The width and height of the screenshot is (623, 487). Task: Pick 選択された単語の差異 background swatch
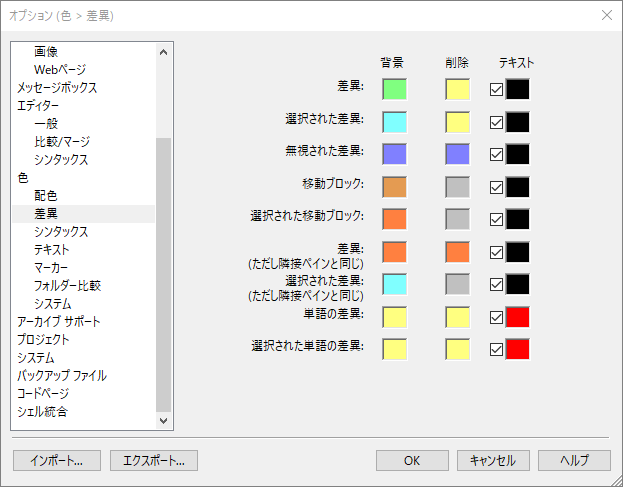coord(395,350)
